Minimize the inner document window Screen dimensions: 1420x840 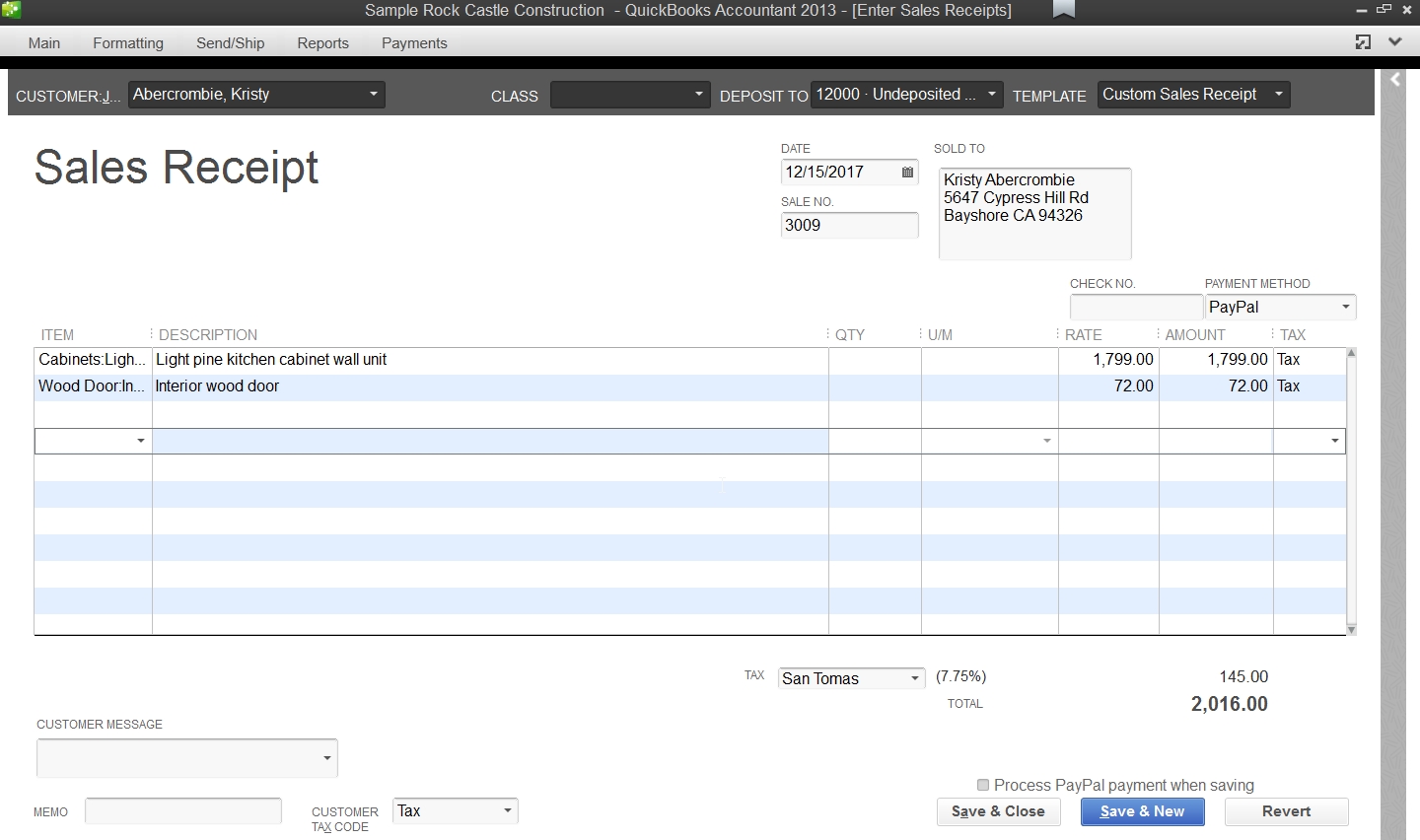coord(1364,9)
